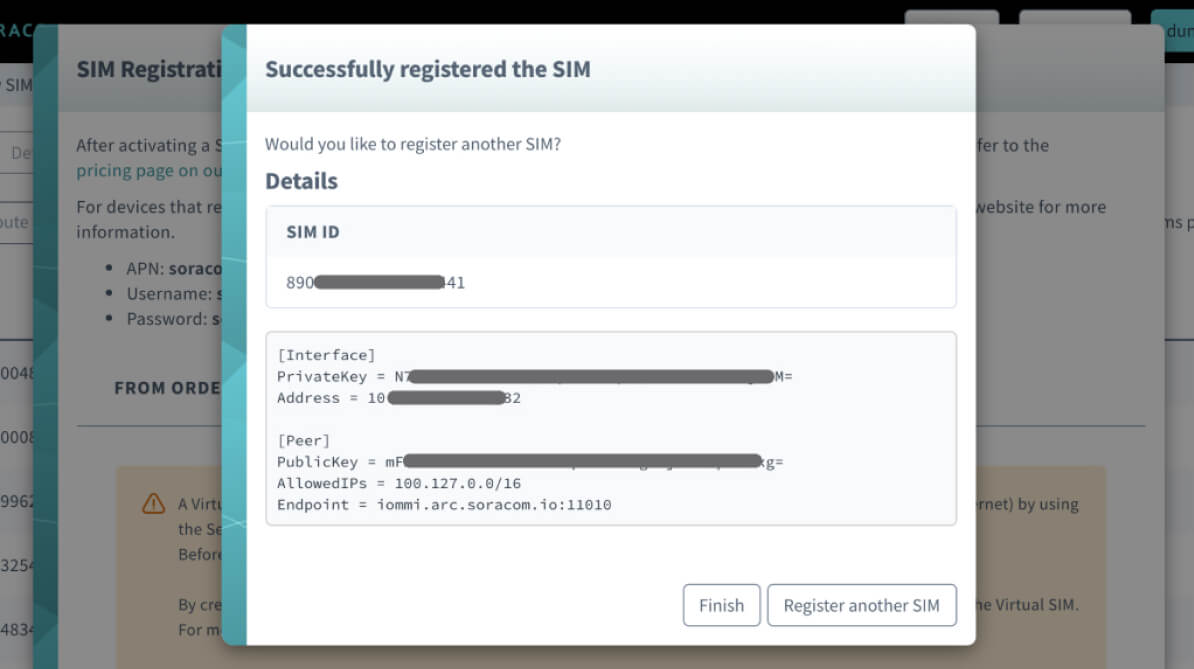Click the masked SIM ID value
1194x669 pixels.
376,283
